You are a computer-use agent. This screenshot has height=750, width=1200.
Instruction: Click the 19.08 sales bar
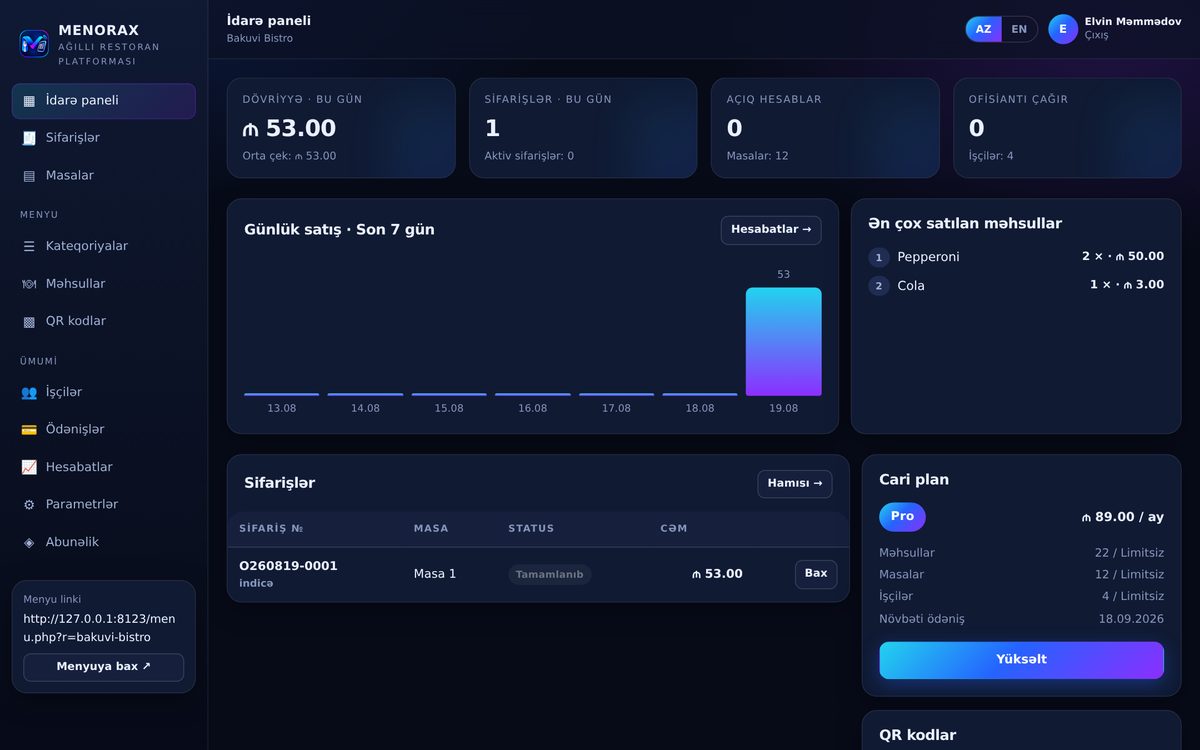(784, 342)
